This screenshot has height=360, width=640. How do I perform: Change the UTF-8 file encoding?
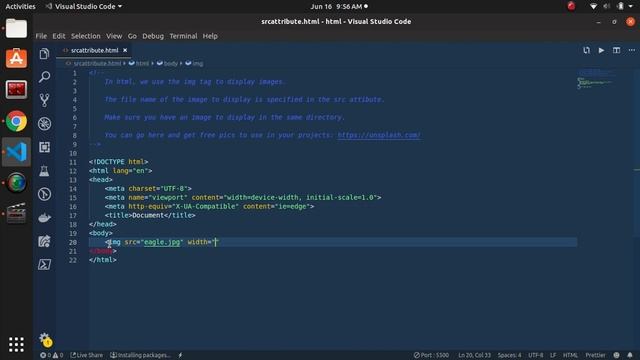click(536, 355)
